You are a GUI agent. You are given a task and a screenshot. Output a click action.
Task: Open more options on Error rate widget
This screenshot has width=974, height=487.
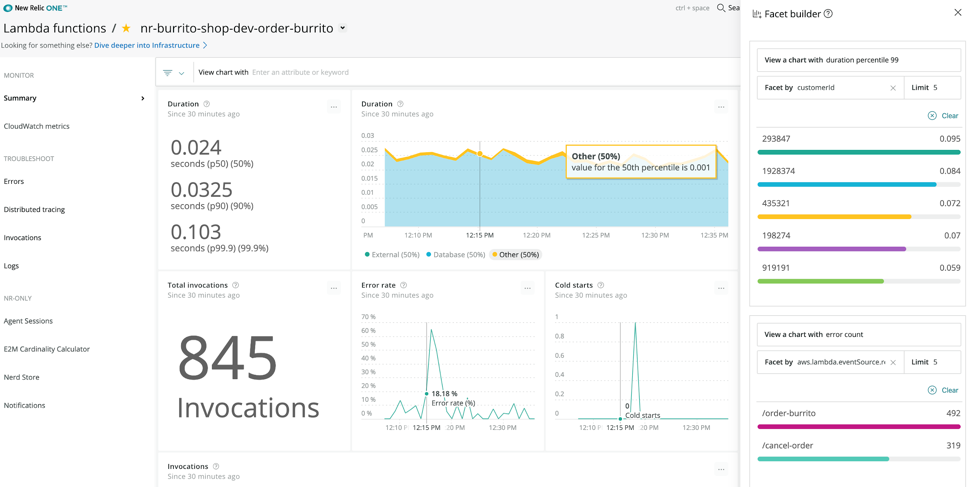click(x=528, y=288)
